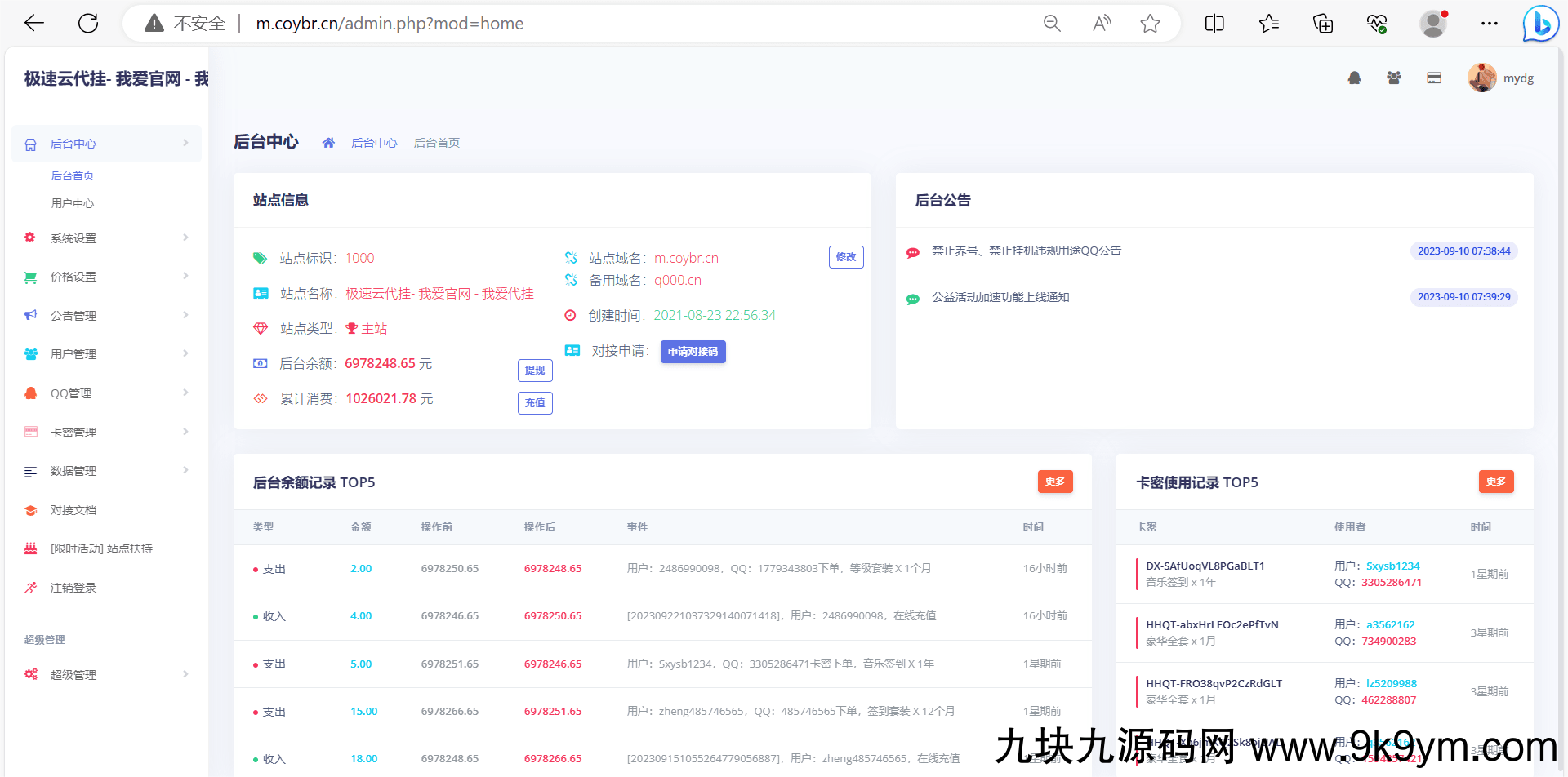This screenshot has height=777, width=1568.
Task: Click the notification bell icon in header
Action: 1354,78
